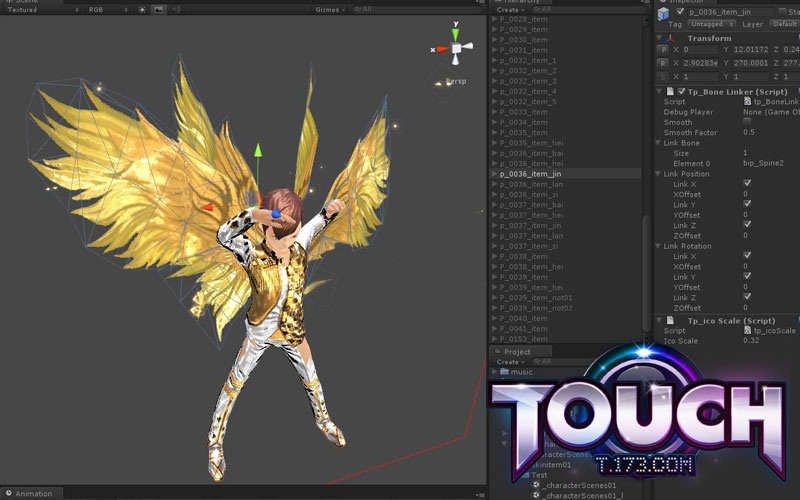
Task: Click the Animation panel clock icon
Action: click(x=9, y=493)
